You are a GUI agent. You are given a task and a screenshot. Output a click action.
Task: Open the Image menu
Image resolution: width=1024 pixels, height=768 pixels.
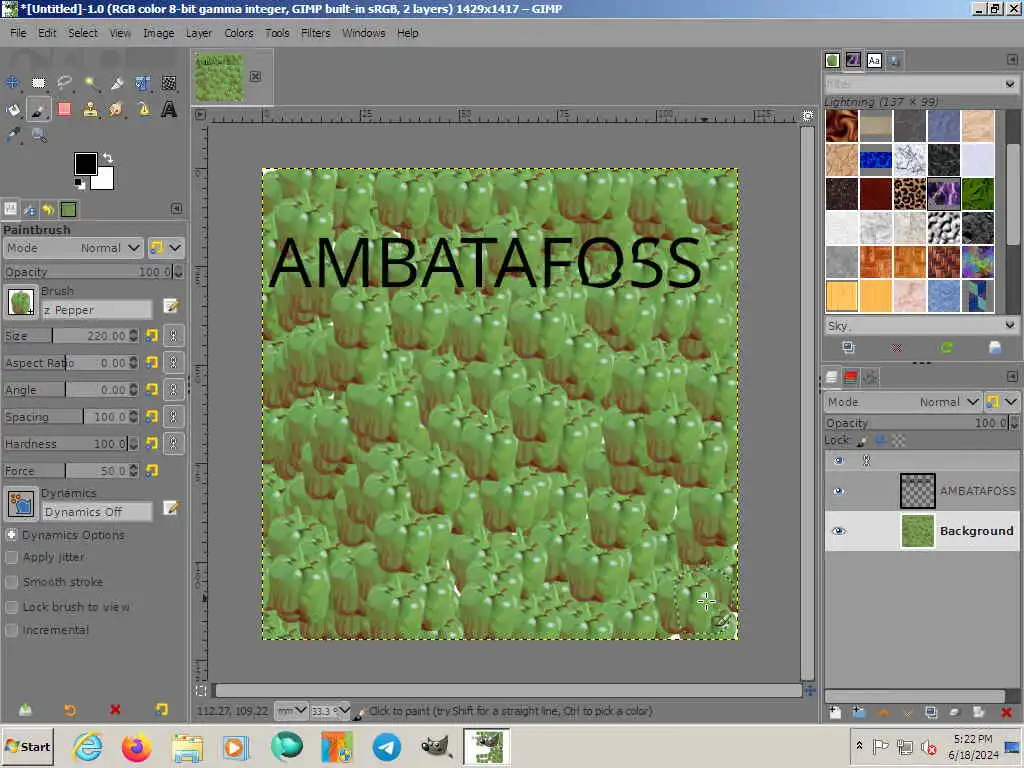point(159,33)
